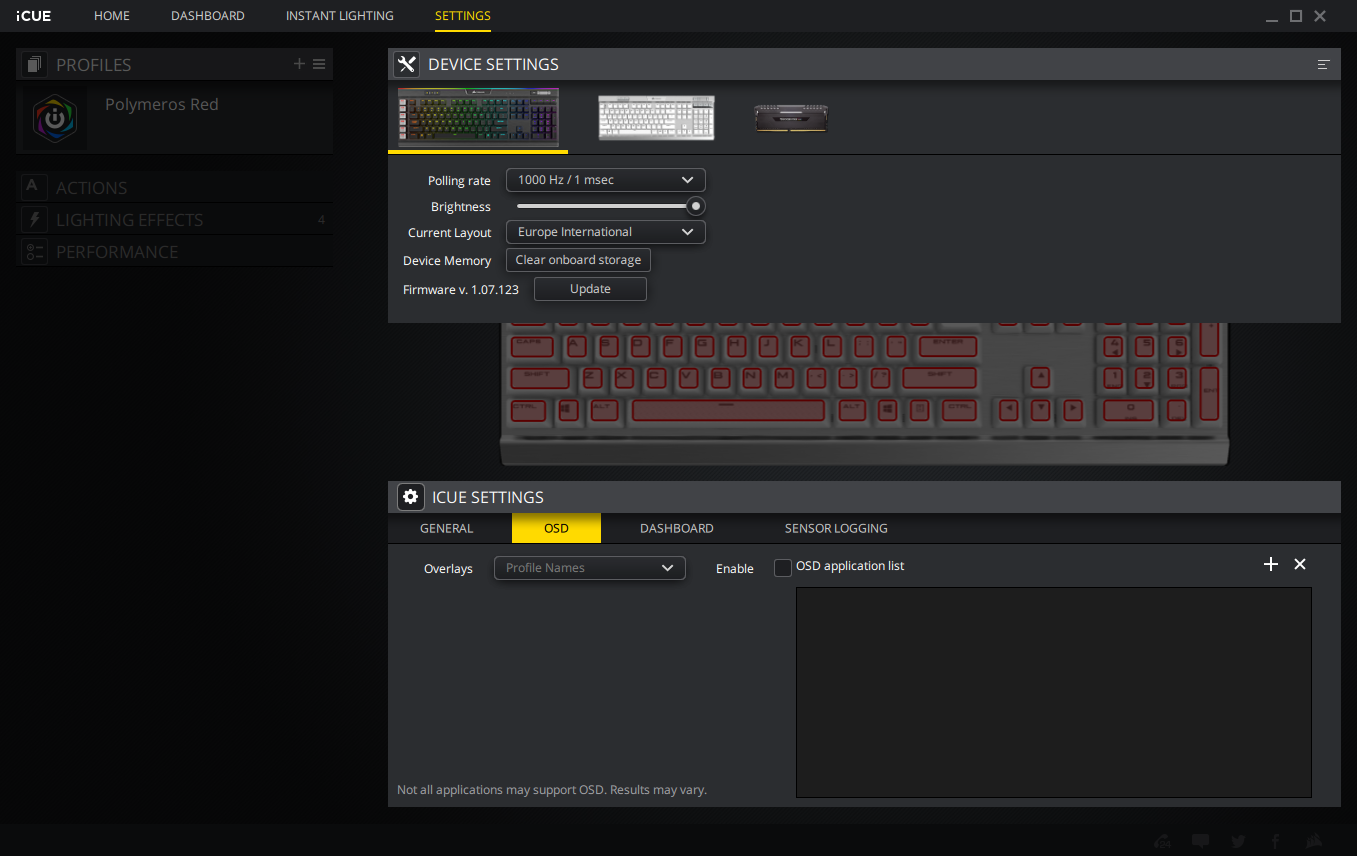Open the INSTANT LIGHTING tab
The image size is (1357, 856).
coord(340,16)
